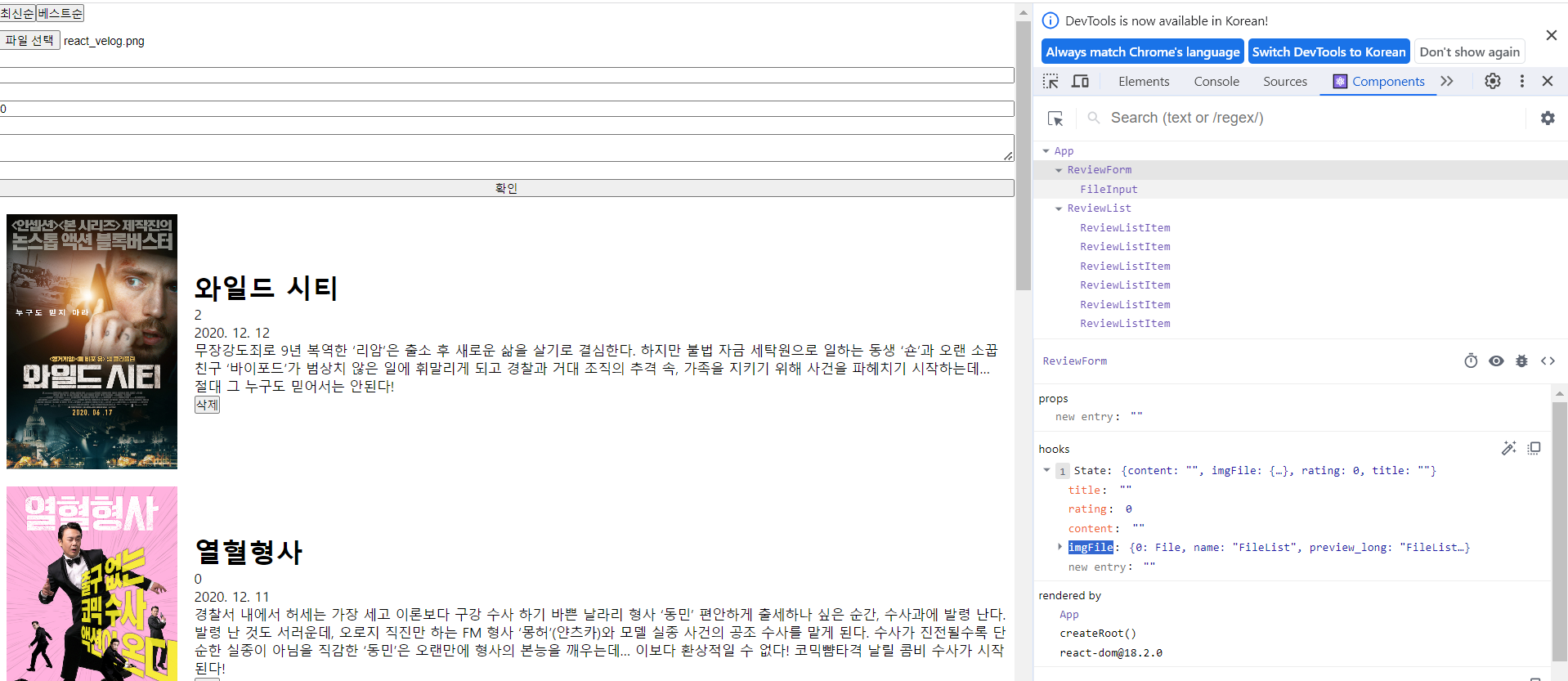The width and height of the screenshot is (1568, 681).
Task: Click the Don't show again button
Action: [x=1469, y=52]
